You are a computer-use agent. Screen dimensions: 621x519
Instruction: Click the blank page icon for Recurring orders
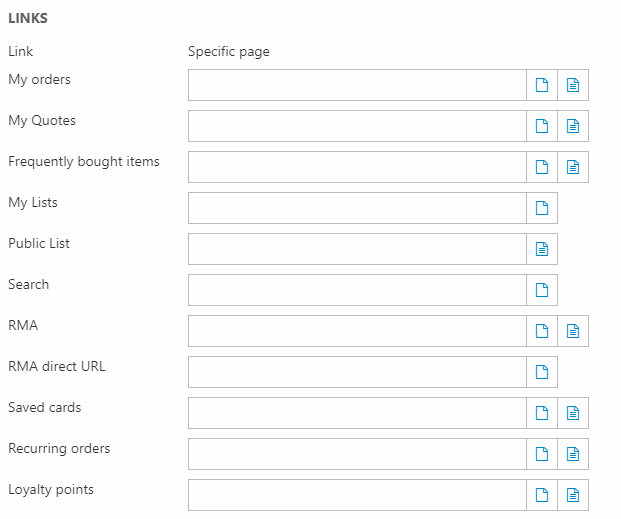tap(542, 454)
